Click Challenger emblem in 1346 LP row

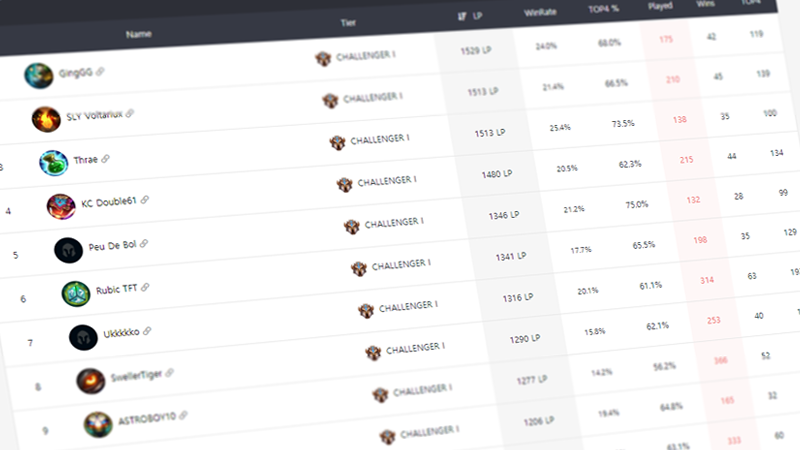click(x=352, y=226)
